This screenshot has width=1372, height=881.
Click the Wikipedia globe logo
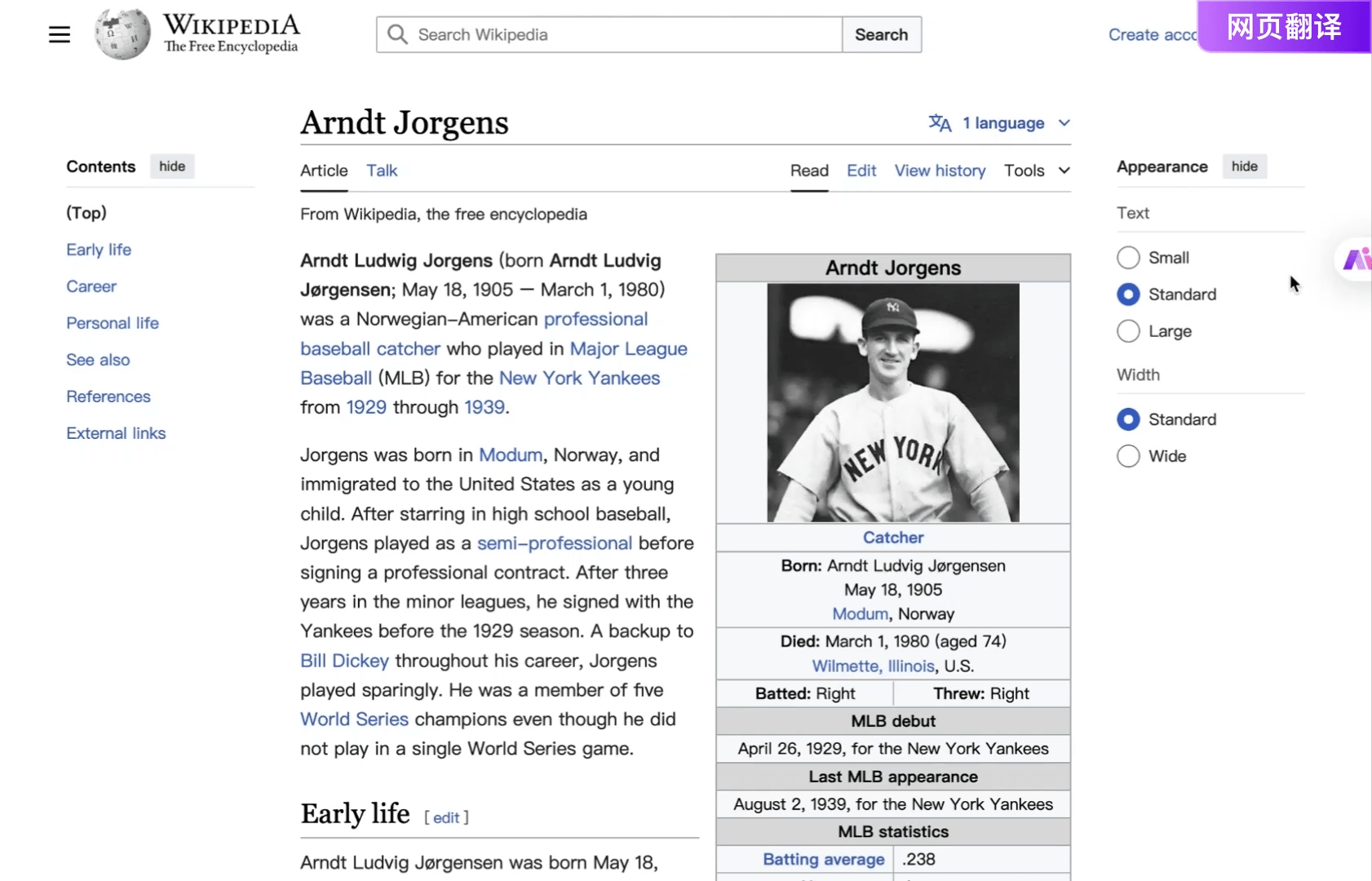click(x=122, y=34)
